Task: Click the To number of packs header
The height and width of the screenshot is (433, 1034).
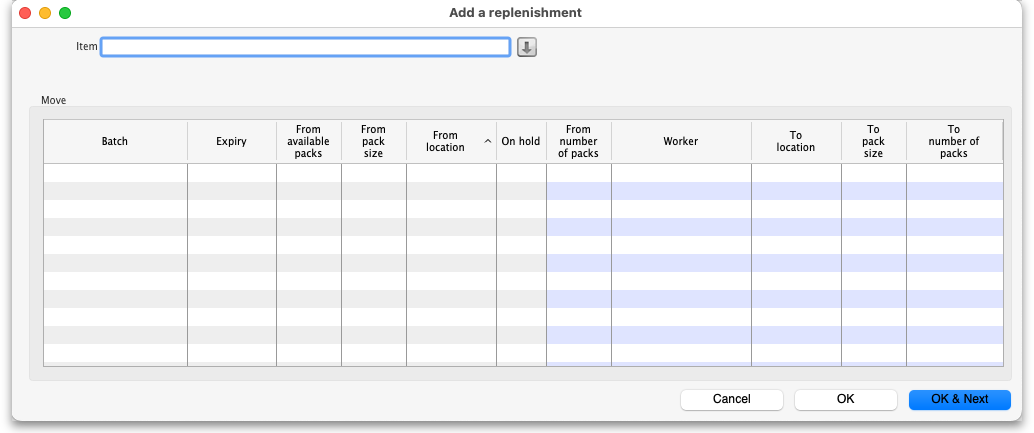Action: pos(953,142)
